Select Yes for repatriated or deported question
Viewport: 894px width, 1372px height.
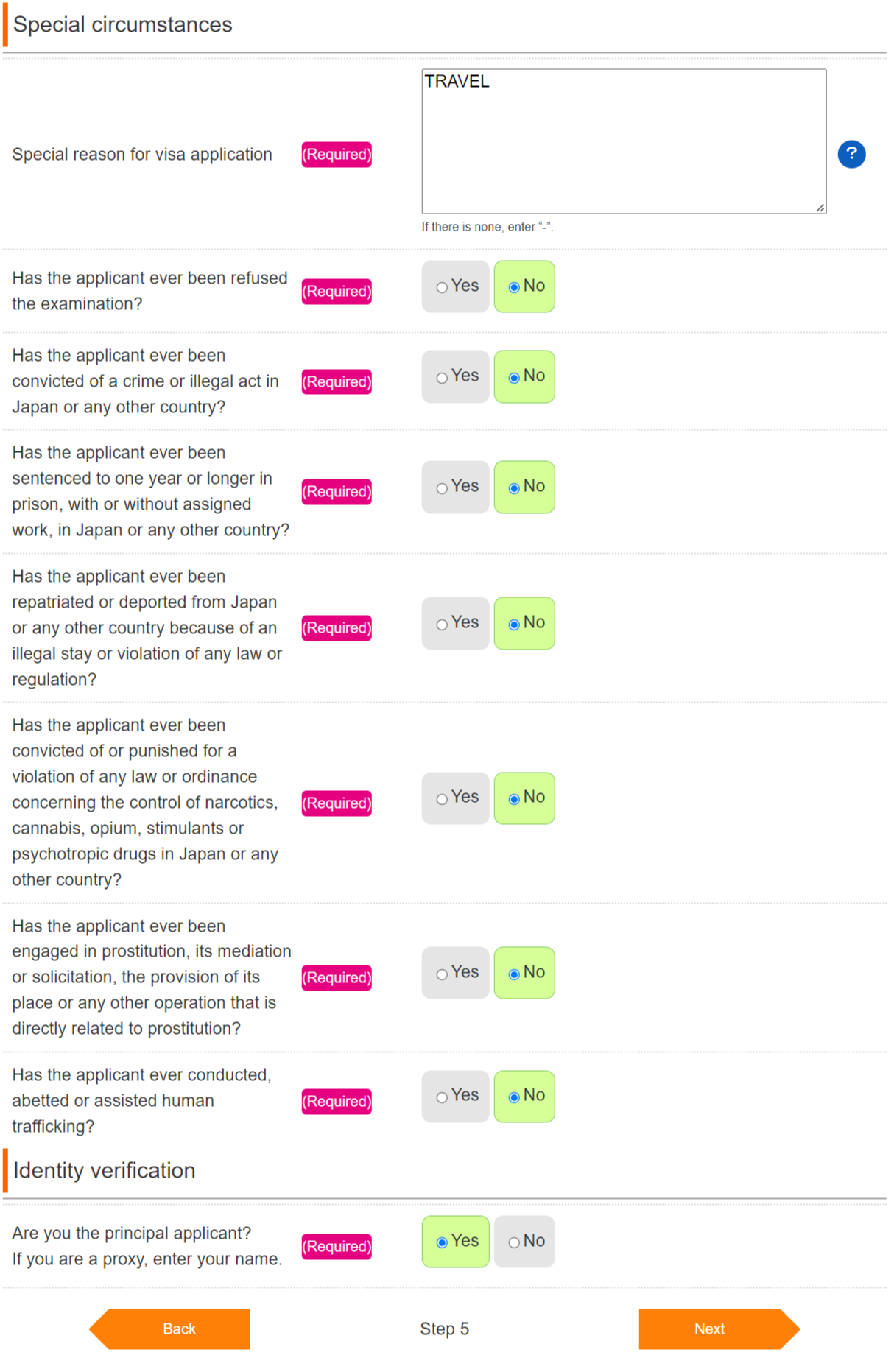[455, 623]
